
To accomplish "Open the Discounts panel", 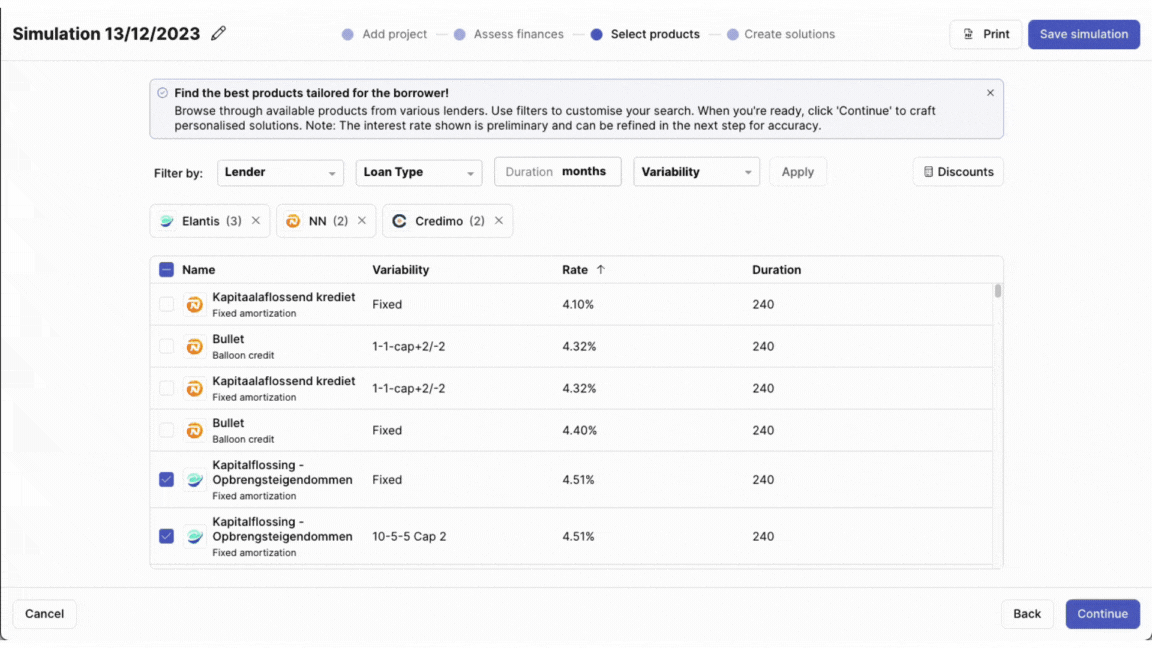I will tap(958, 172).
